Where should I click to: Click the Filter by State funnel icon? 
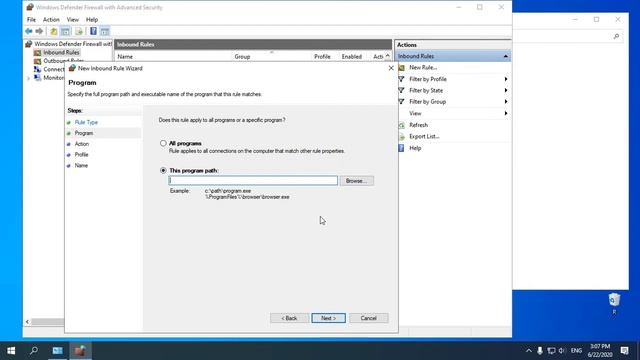(x=402, y=90)
